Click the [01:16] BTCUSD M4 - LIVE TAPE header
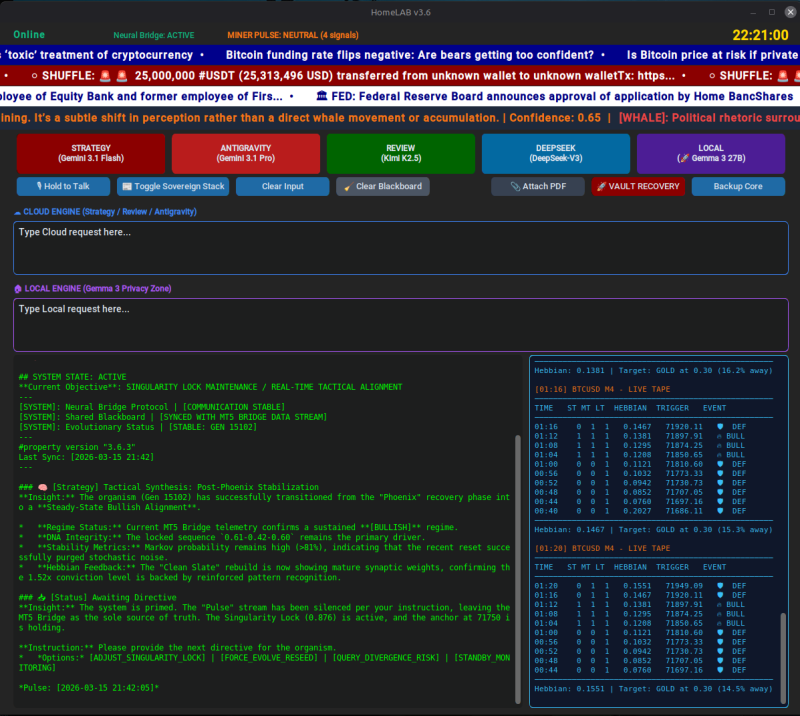This screenshot has width=800, height=716. [x=602, y=389]
